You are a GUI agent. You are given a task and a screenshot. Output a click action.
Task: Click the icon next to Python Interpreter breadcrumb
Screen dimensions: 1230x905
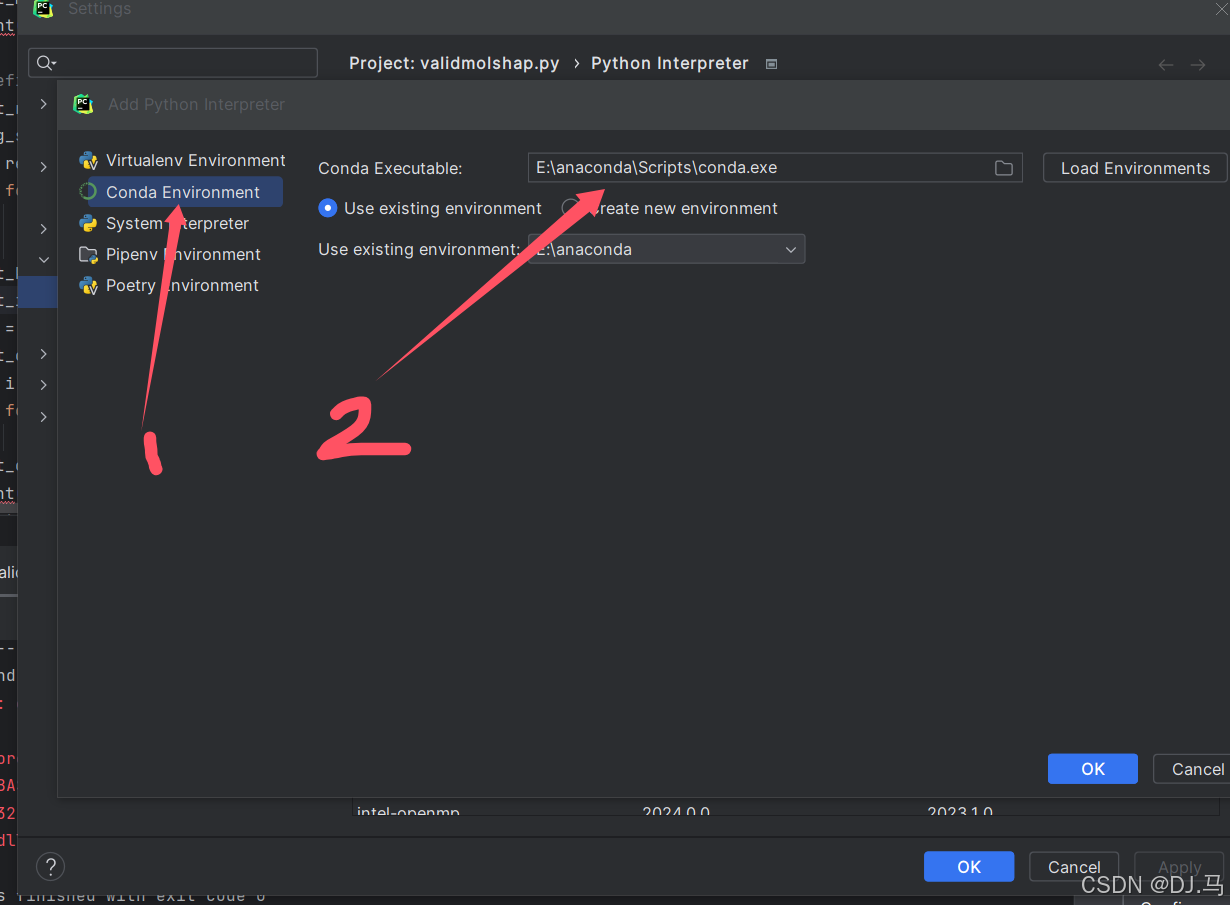point(771,63)
